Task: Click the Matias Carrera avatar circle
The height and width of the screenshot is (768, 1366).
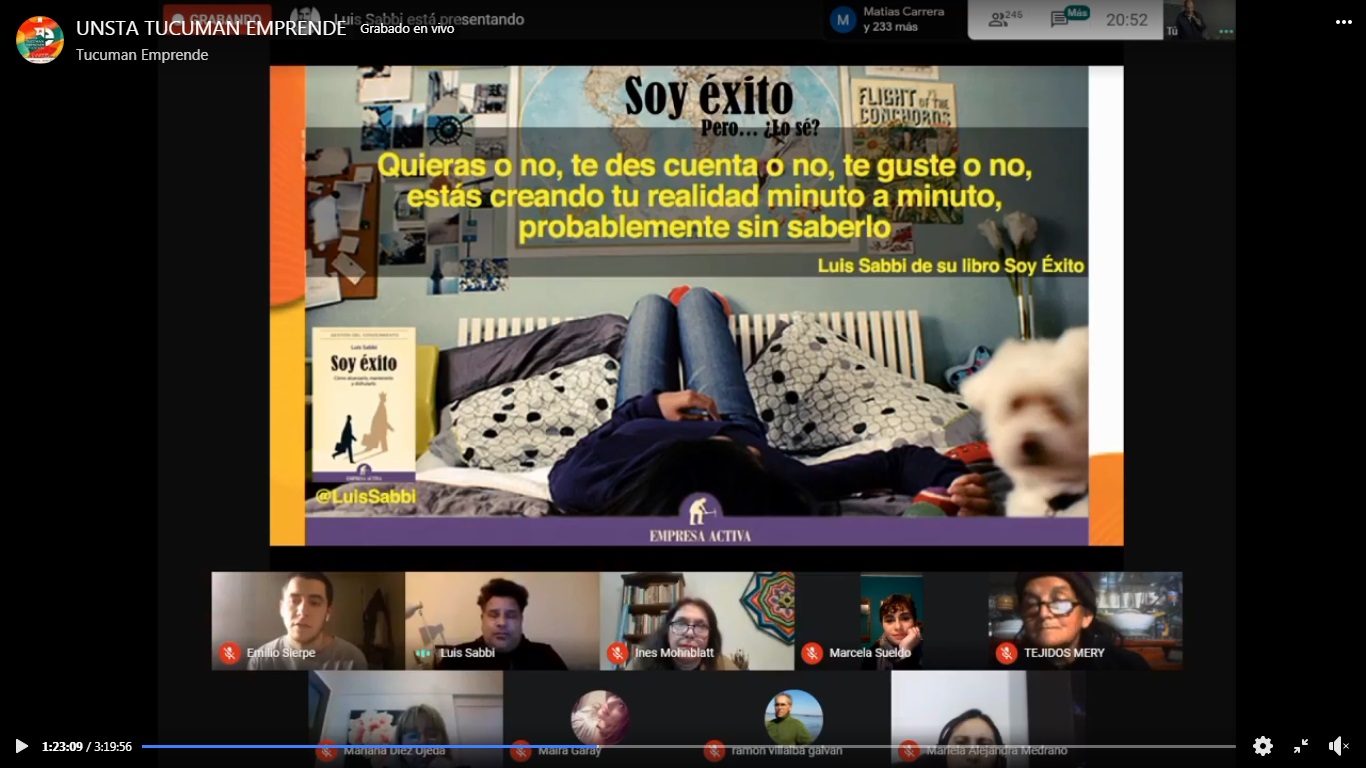Action: click(843, 19)
